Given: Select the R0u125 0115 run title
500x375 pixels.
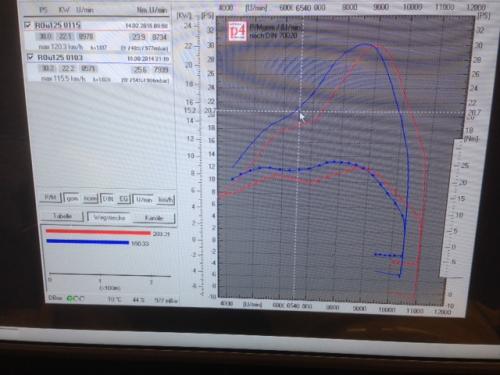Looking at the screenshot, I should (x=58, y=25).
